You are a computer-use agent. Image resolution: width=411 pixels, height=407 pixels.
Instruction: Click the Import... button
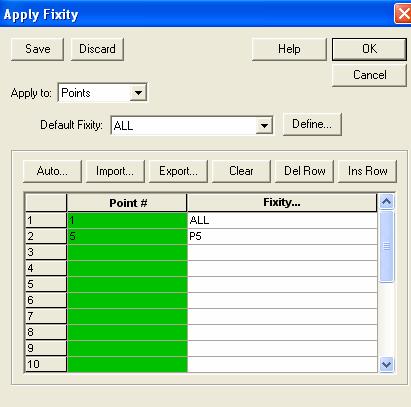pos(115,171)
